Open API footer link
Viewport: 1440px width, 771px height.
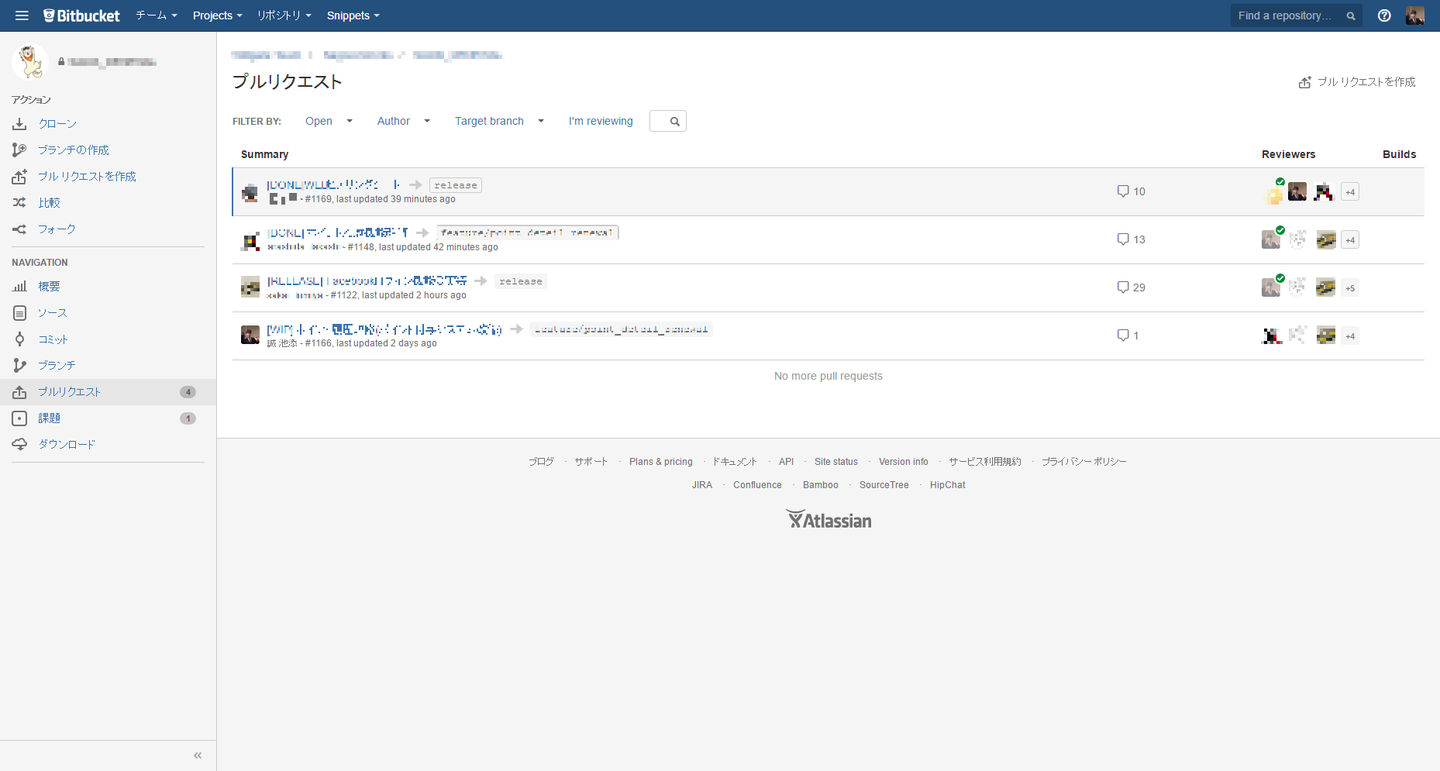(786, 462)
